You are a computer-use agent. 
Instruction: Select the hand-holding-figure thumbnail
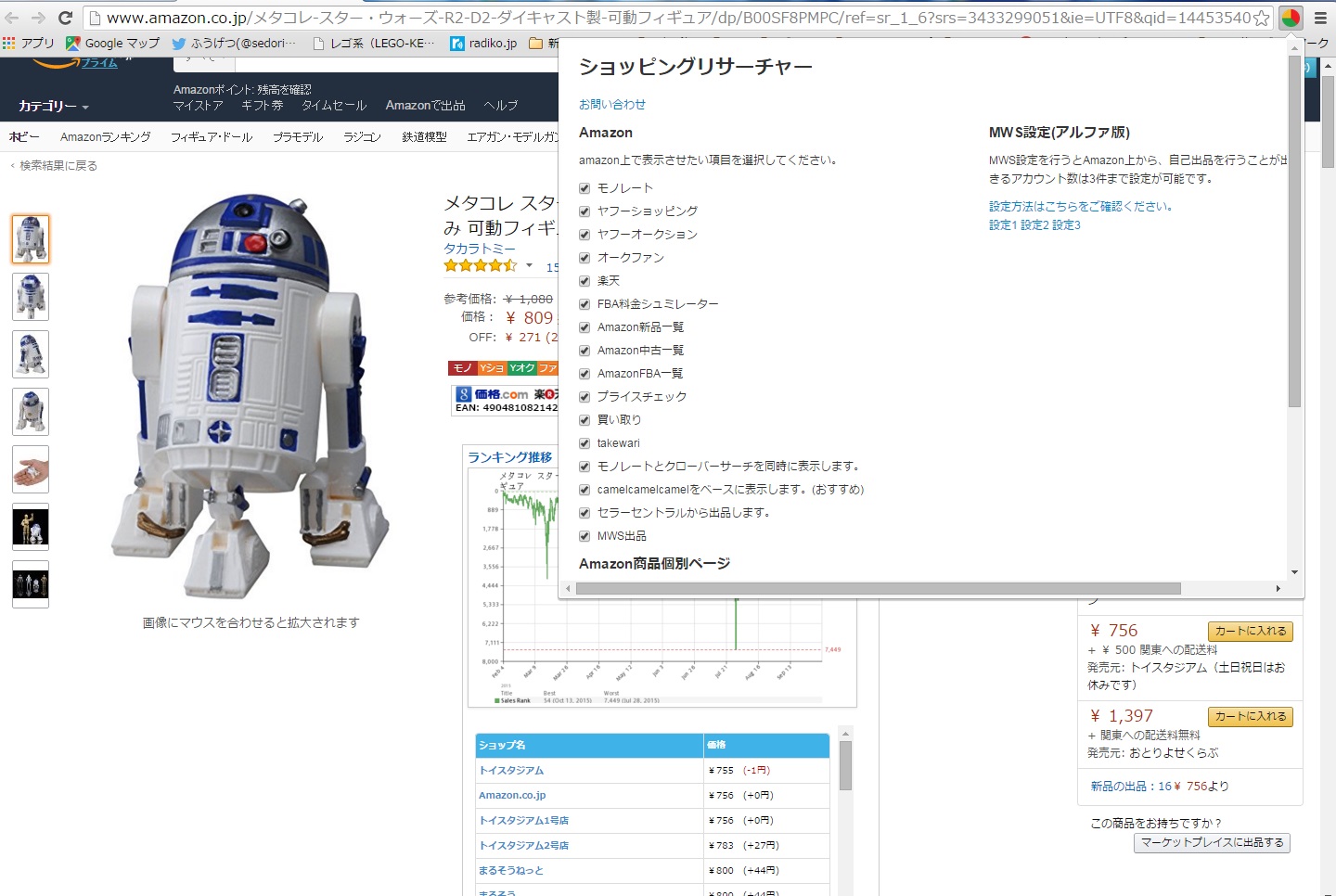pyautogui.click(x=31, y=469)
